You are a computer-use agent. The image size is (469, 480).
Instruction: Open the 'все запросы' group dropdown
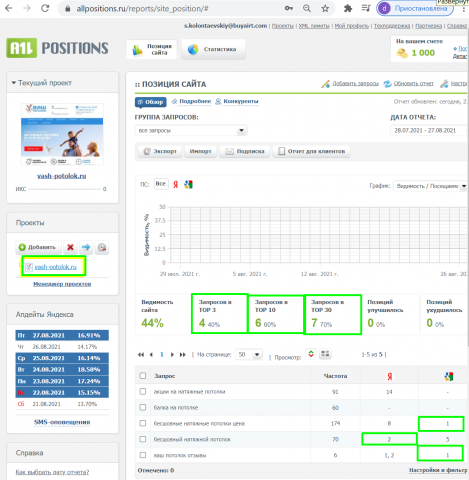[191, 130]
